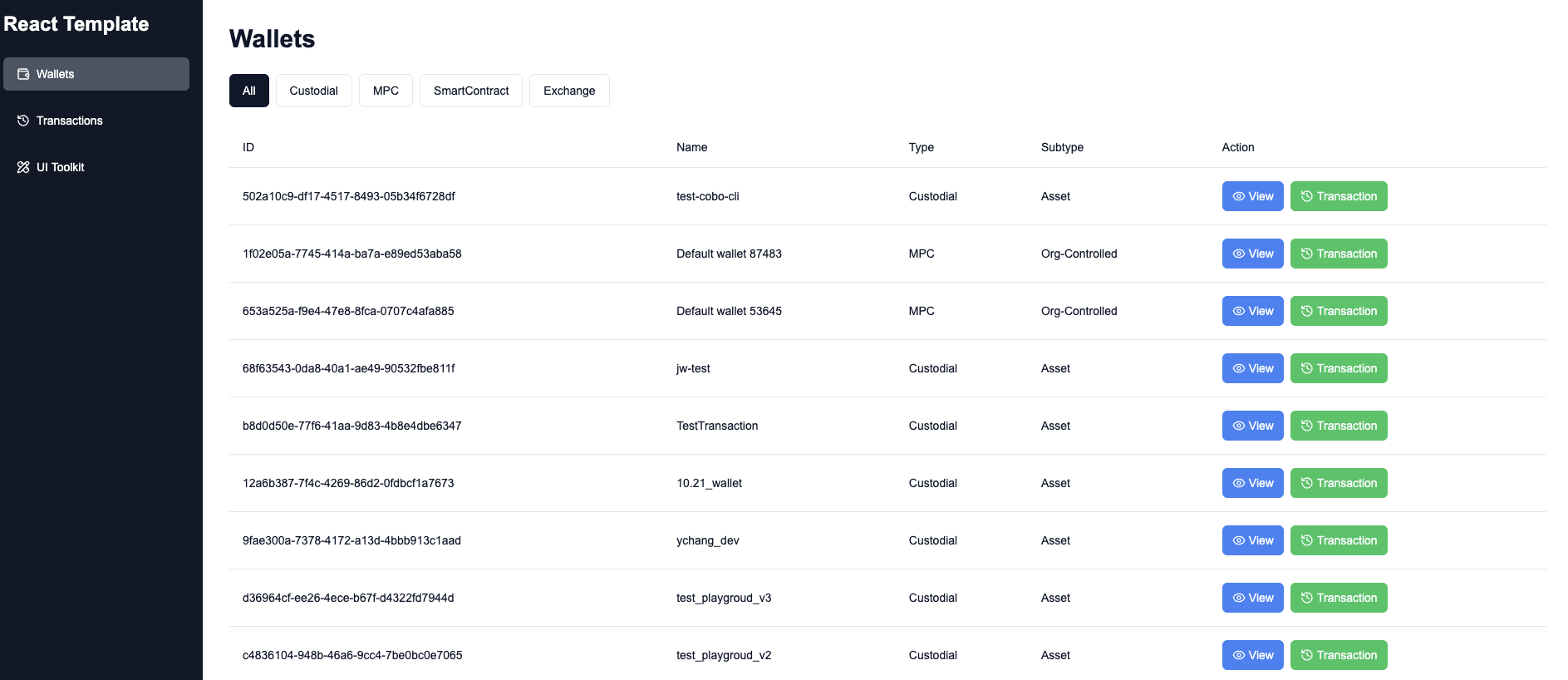The image size is (1568, 680).
Task: Click Transaction for test_playgroud_v3 wallet
Action: [1339, 598]
